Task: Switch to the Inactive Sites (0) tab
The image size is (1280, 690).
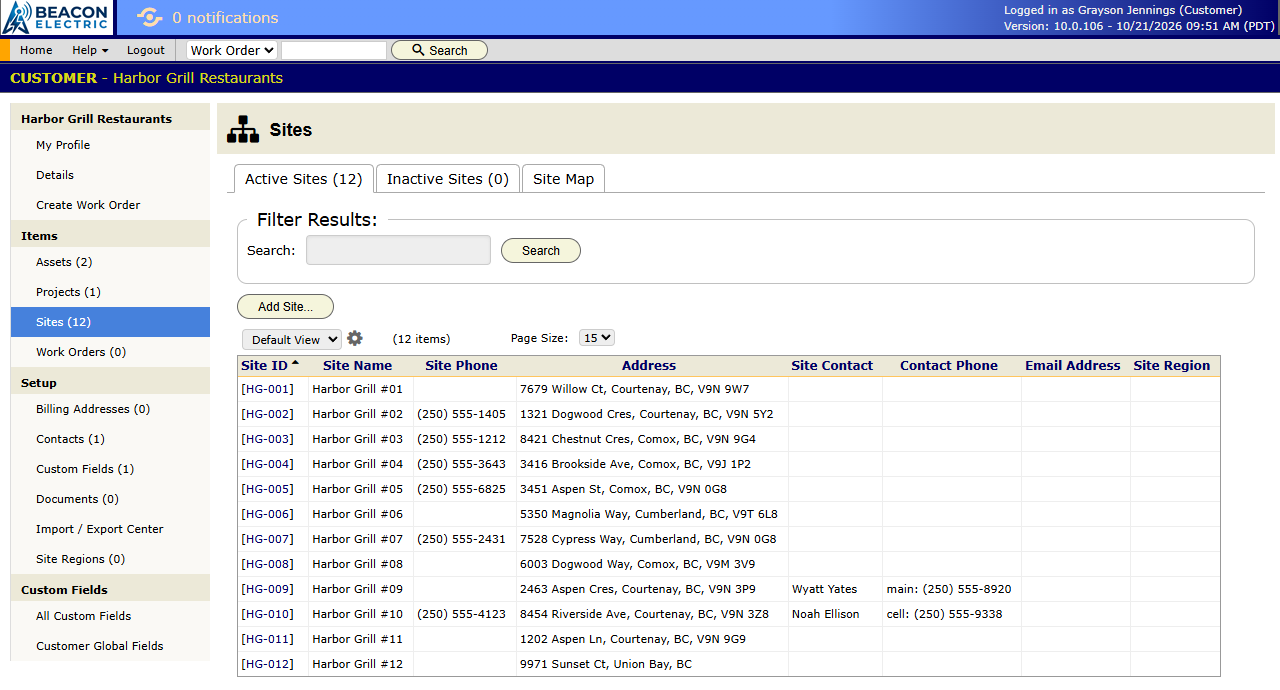Action: [448, 179]
